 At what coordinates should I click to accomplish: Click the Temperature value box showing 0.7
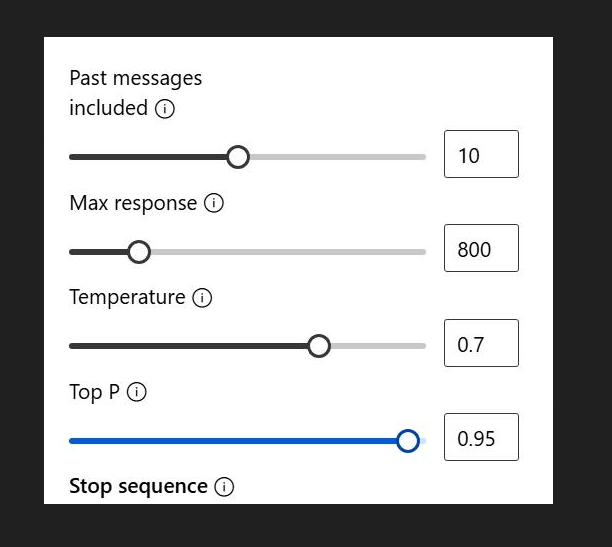point(481,343)
